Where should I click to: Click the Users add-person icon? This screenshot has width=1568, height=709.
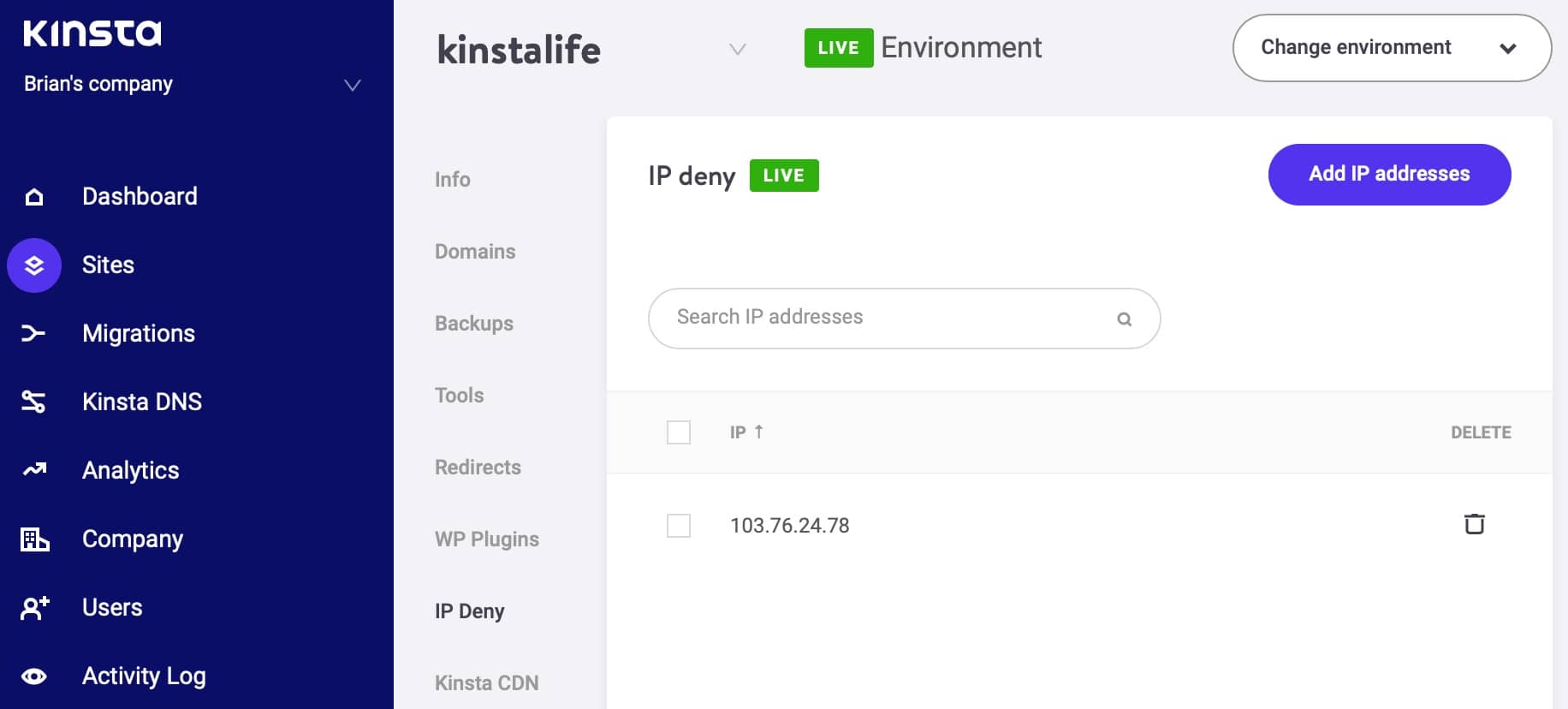pos(34,608)
